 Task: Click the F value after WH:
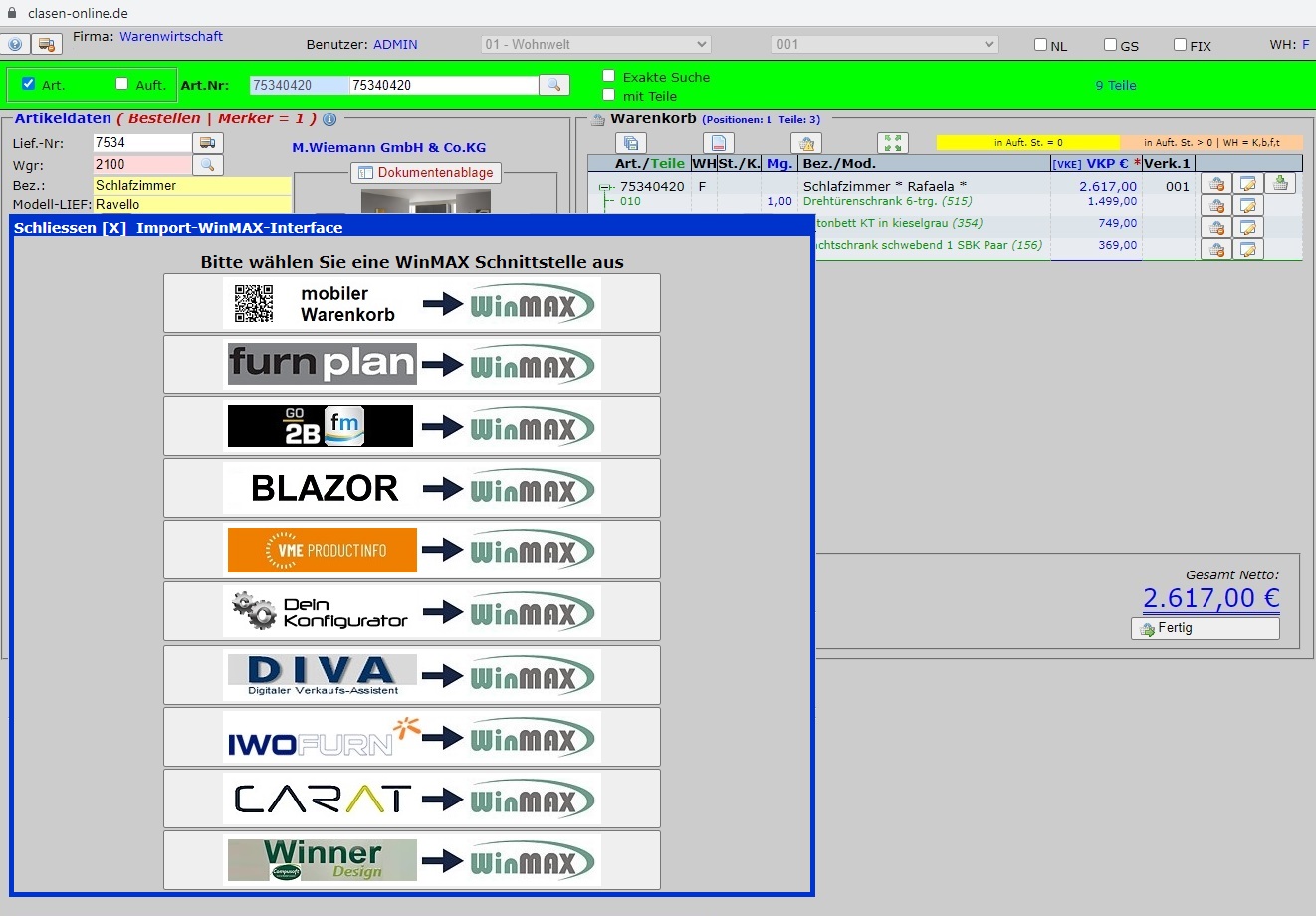click(x=1306, y=45)
